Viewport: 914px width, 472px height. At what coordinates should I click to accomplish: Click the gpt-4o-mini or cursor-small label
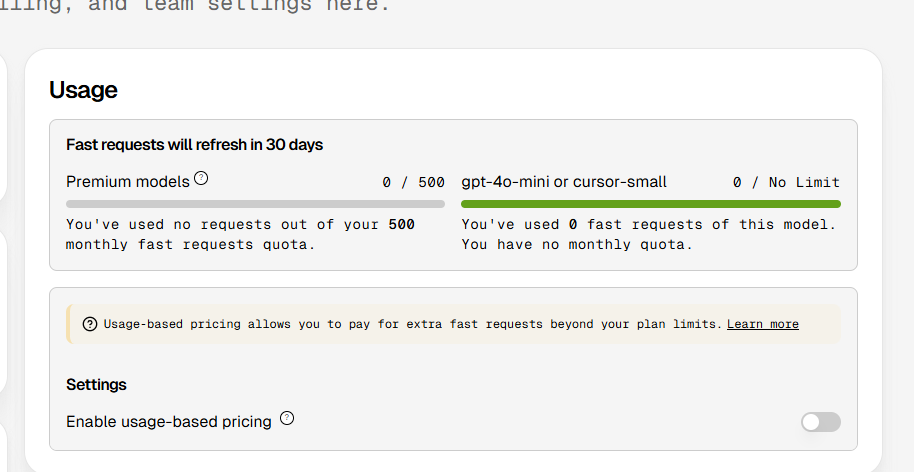point(564,182)
